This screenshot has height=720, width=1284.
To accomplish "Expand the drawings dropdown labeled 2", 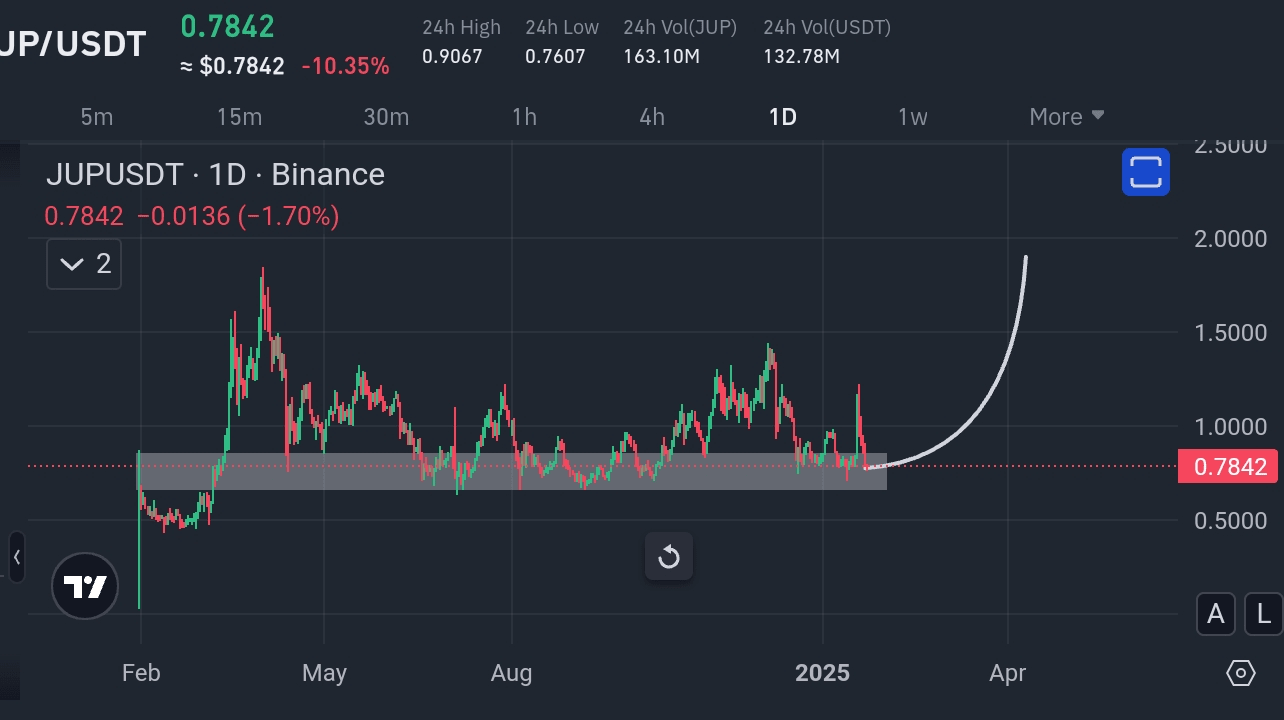I will [83, 263].
